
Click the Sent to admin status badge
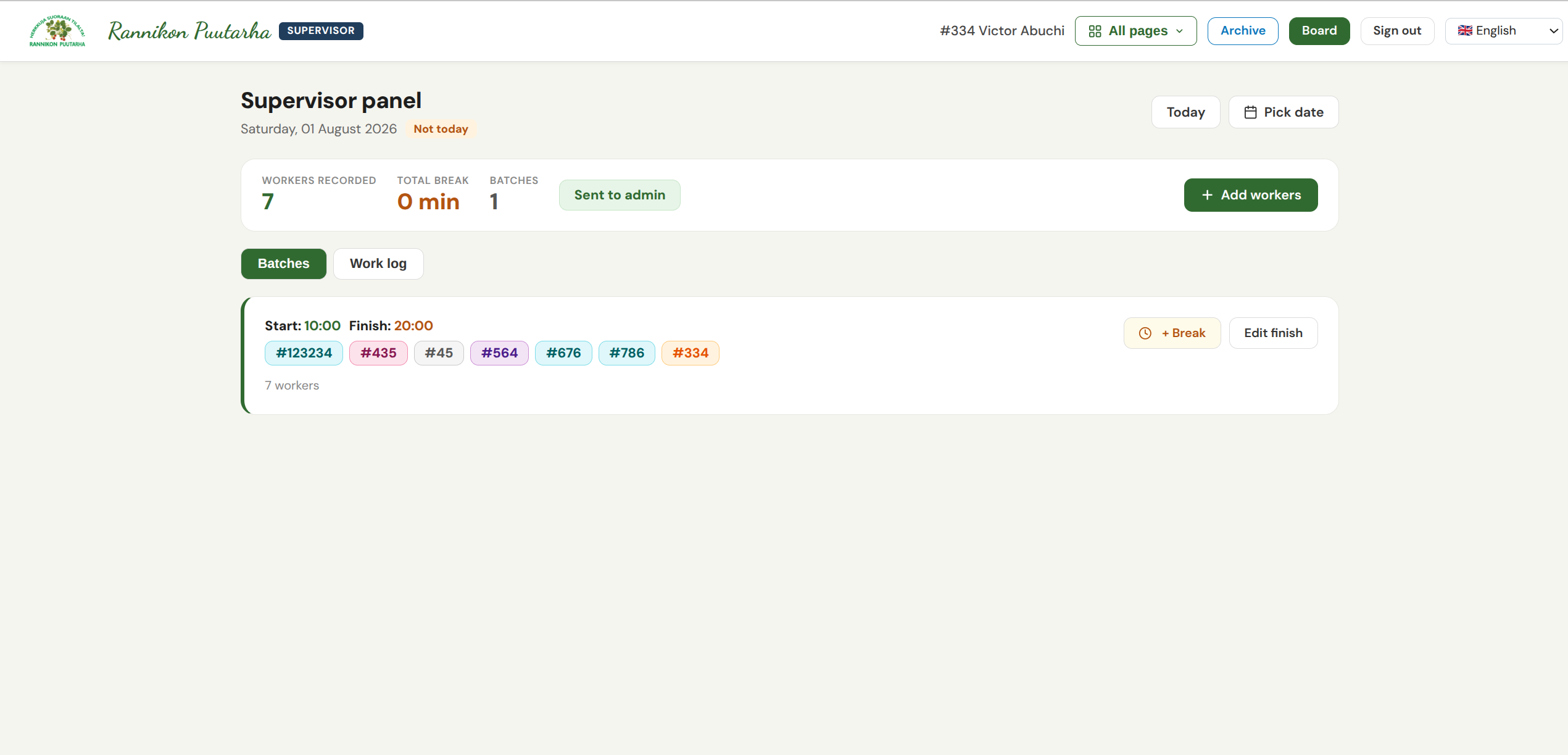620,195
